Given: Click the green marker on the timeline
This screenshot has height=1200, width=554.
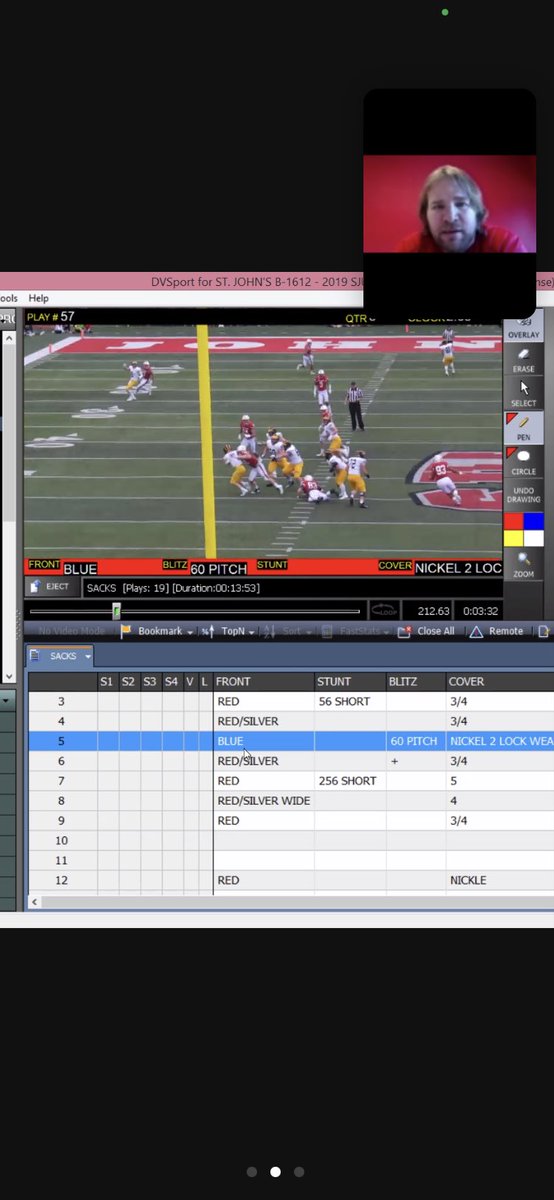Looking at the screenshot, I should pyautogui.click(x=116, y=610).
